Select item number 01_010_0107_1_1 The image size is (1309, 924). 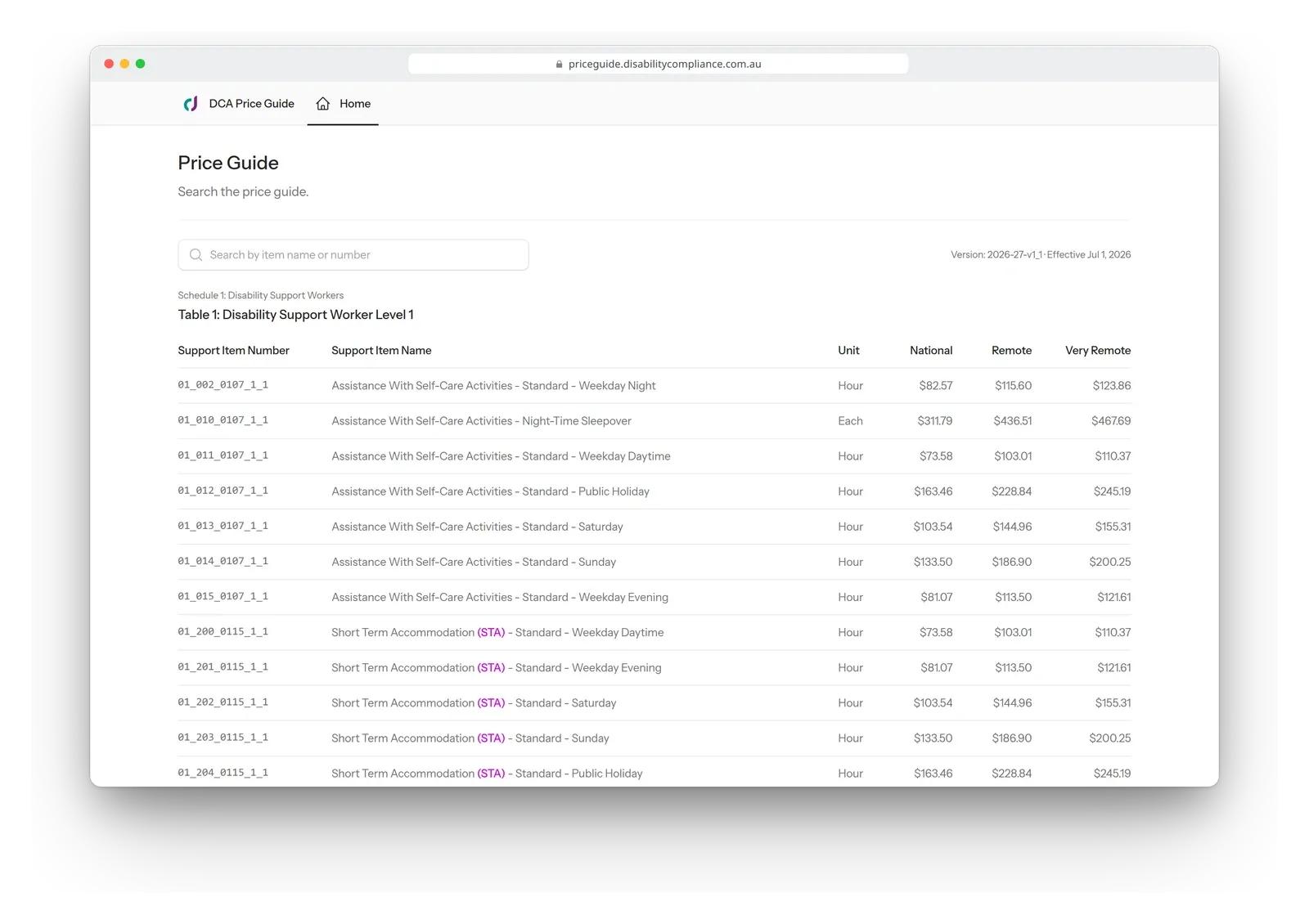[x=223, y=420]
